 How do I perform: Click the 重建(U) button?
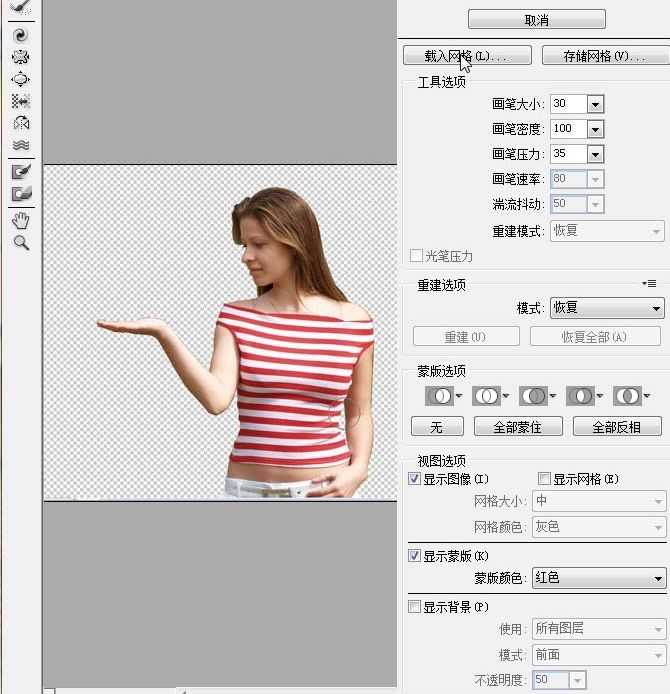pyautogui.click(x=466, y=337)
